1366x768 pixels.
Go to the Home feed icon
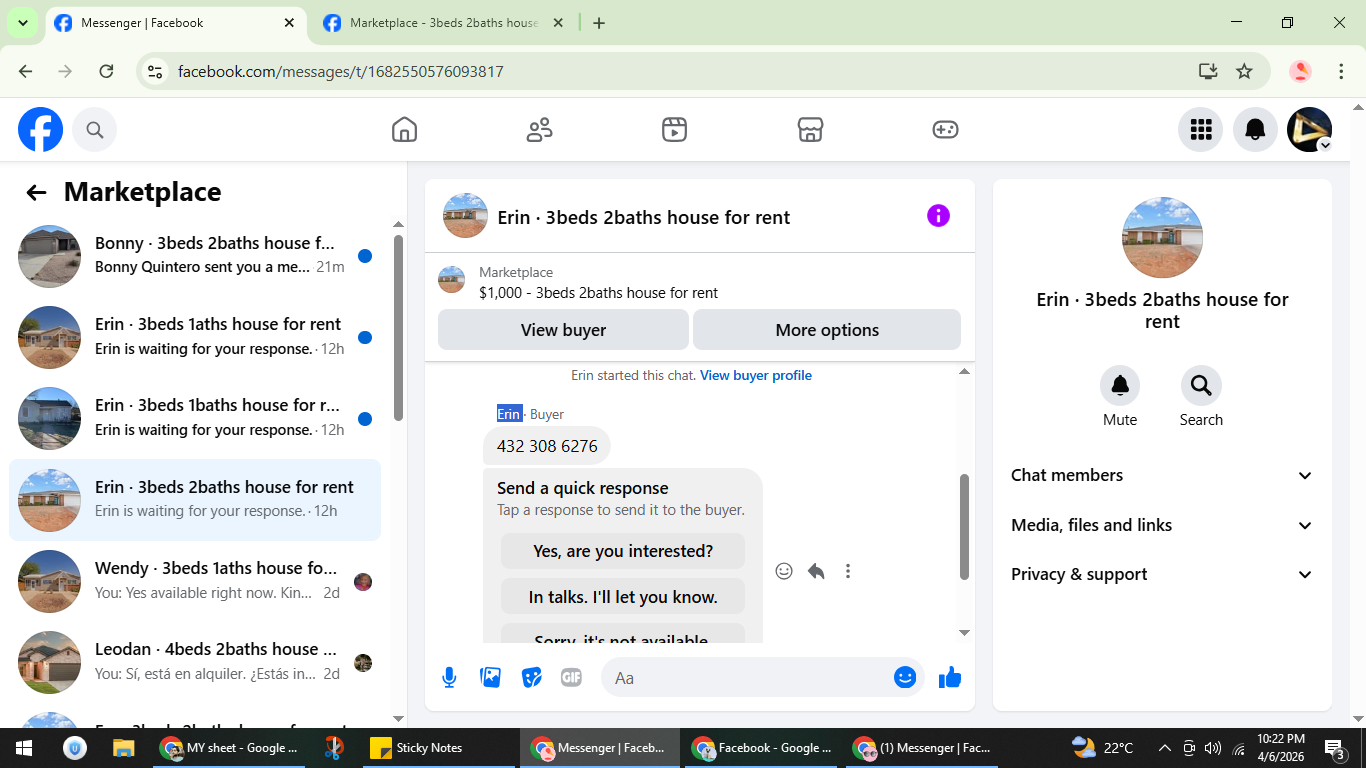click(404, 130)
